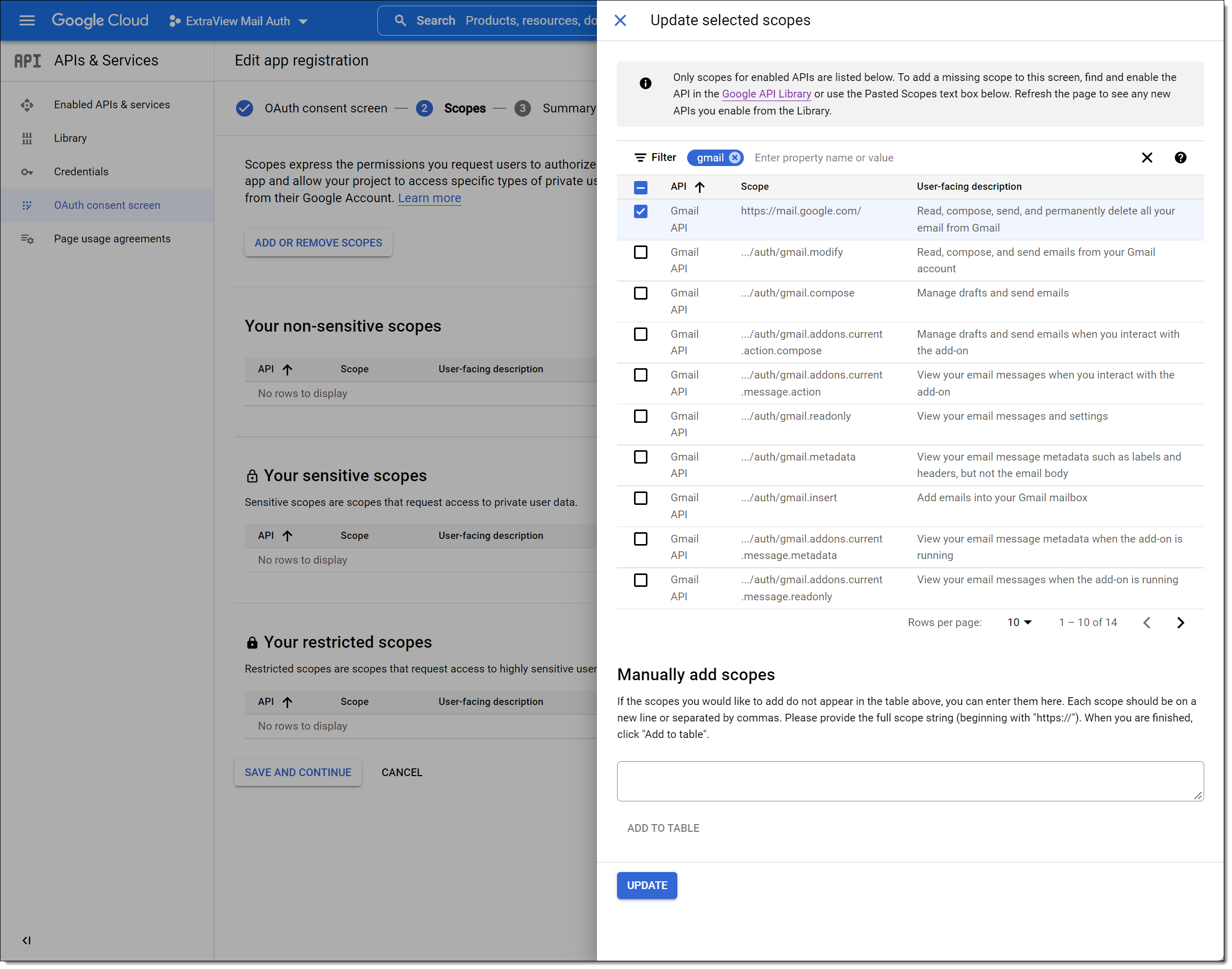The height and width of the screenshot is (969, 1232).
Task: Sort sensitive scopes table by API arrow
Action: point(288,536)
